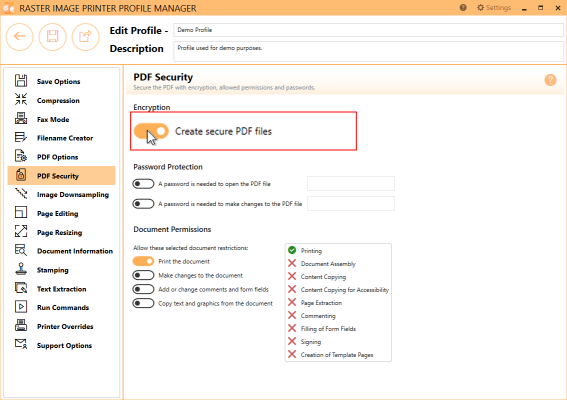Image resolution: width=567 pixels, height=400 pixels.
Task: Click Signing in permissions list
Action: pos(311,342)
